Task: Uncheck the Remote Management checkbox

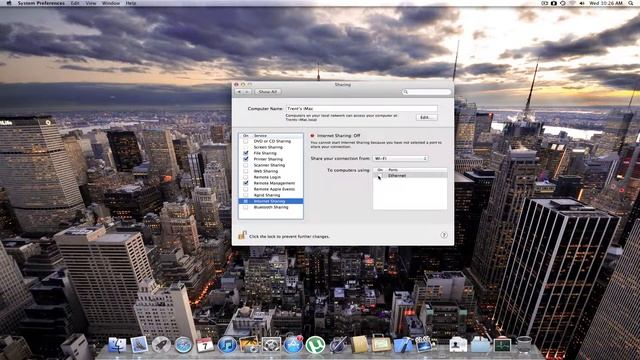Action: [x=246, y=183]
